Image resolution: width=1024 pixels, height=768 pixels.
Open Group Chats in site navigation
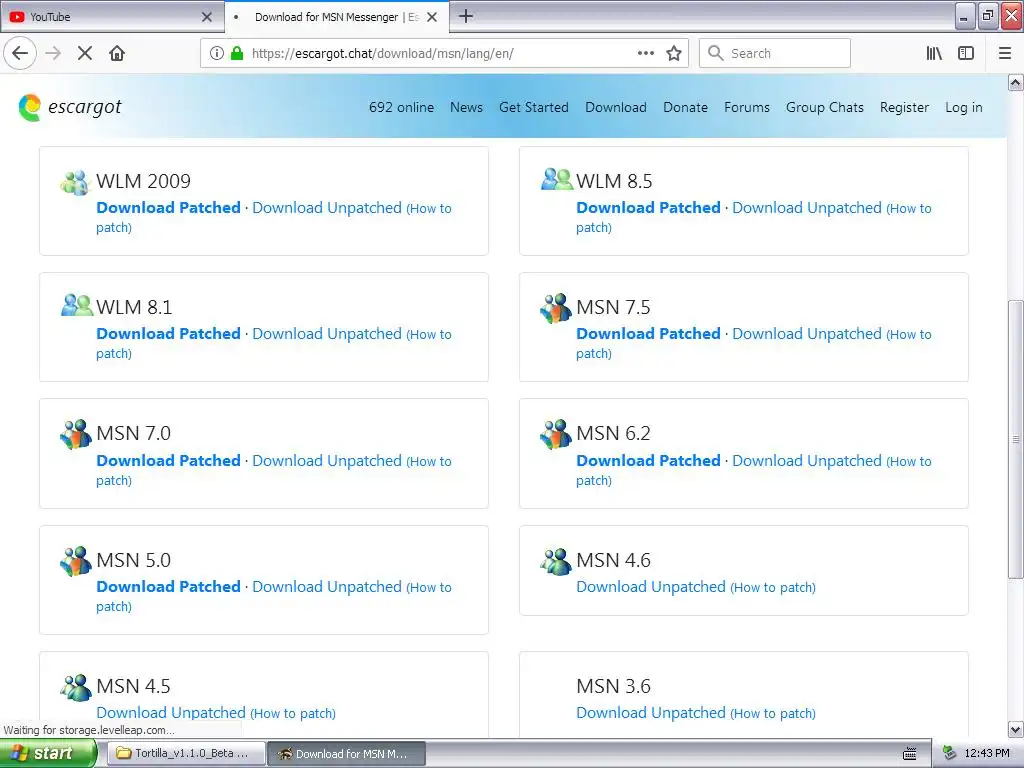tap(825, 107)
